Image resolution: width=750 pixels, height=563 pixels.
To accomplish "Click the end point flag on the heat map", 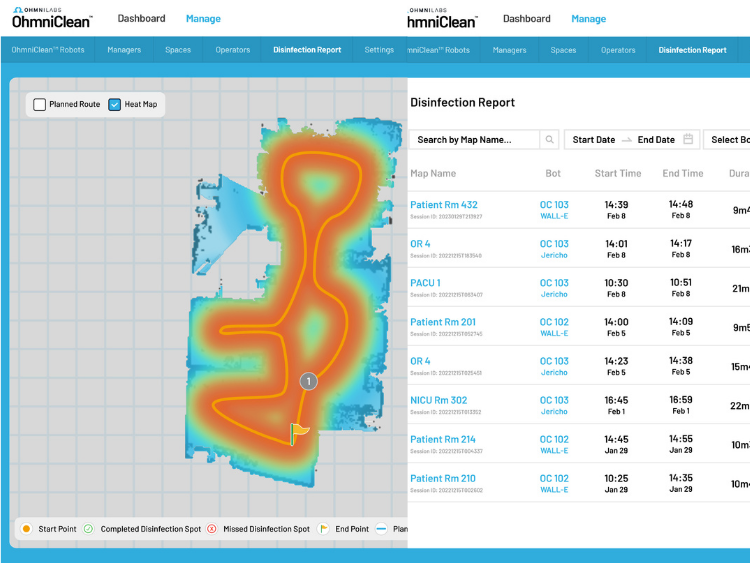I will pos(299,432).
